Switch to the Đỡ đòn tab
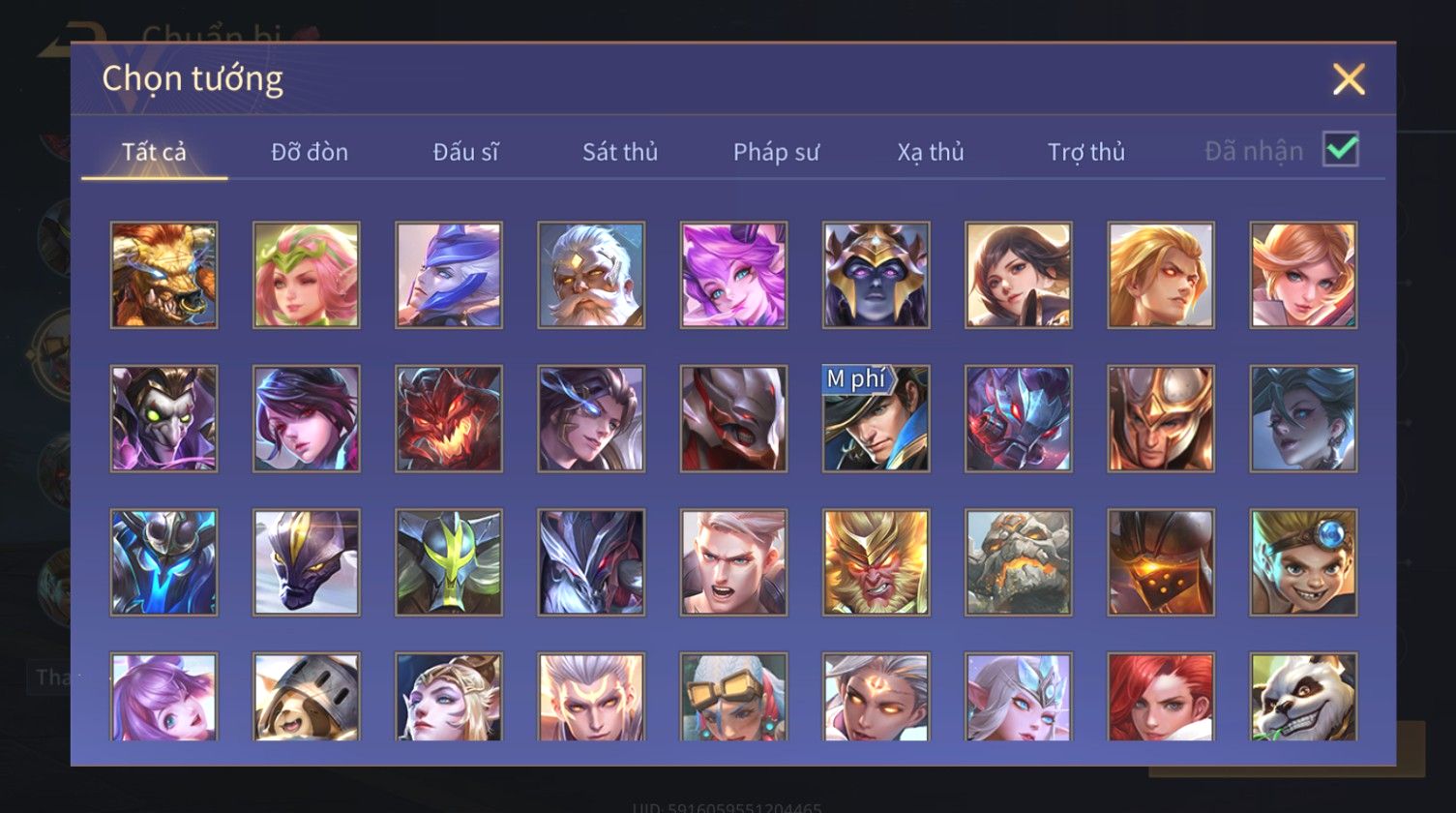Image resolution: width=1456 pixels, height=813 pixels. click(x=310, y=152)
